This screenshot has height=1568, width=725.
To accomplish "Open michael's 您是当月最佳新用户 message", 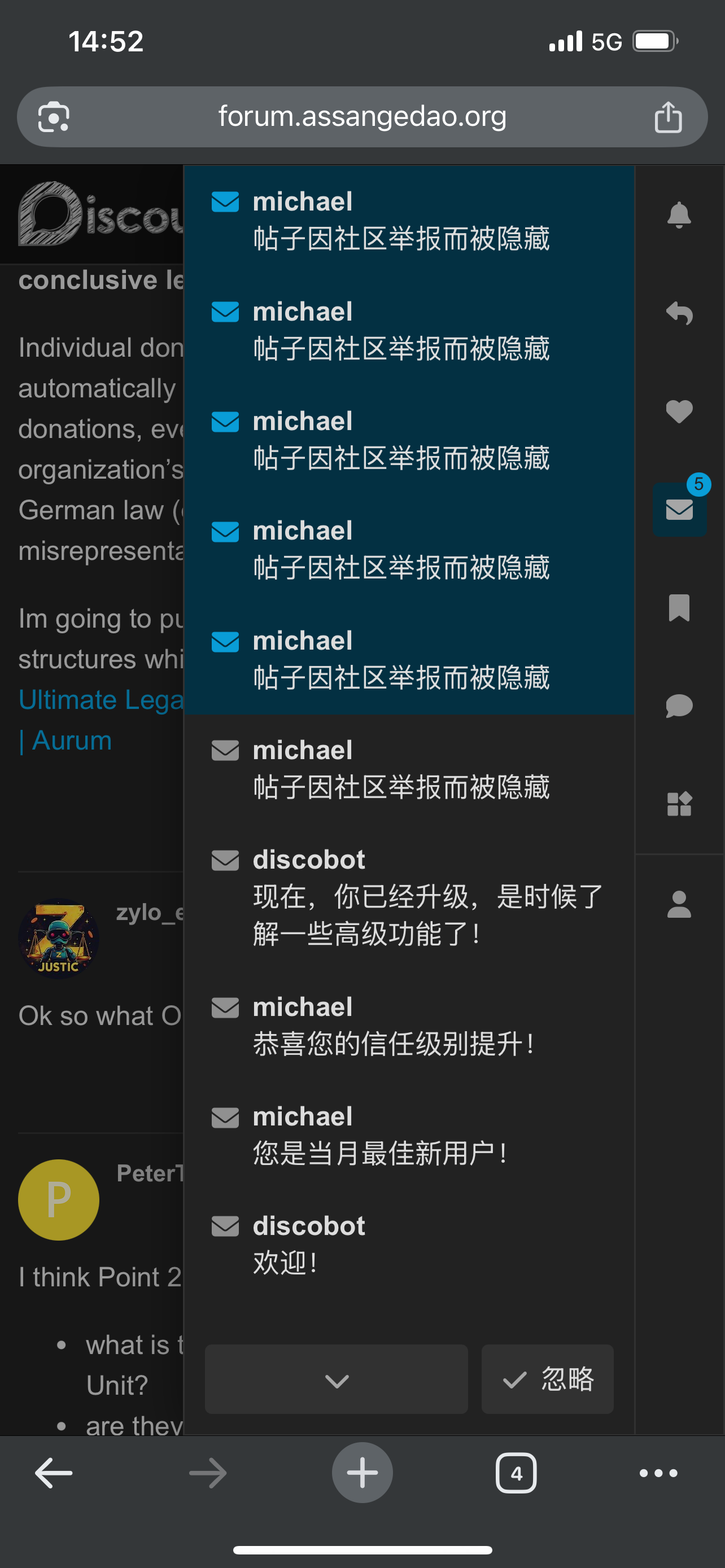I will 408,1135.
